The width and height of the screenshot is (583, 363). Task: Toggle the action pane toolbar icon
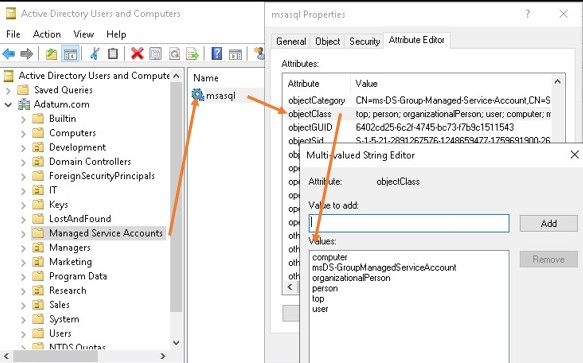coord(235,54)
